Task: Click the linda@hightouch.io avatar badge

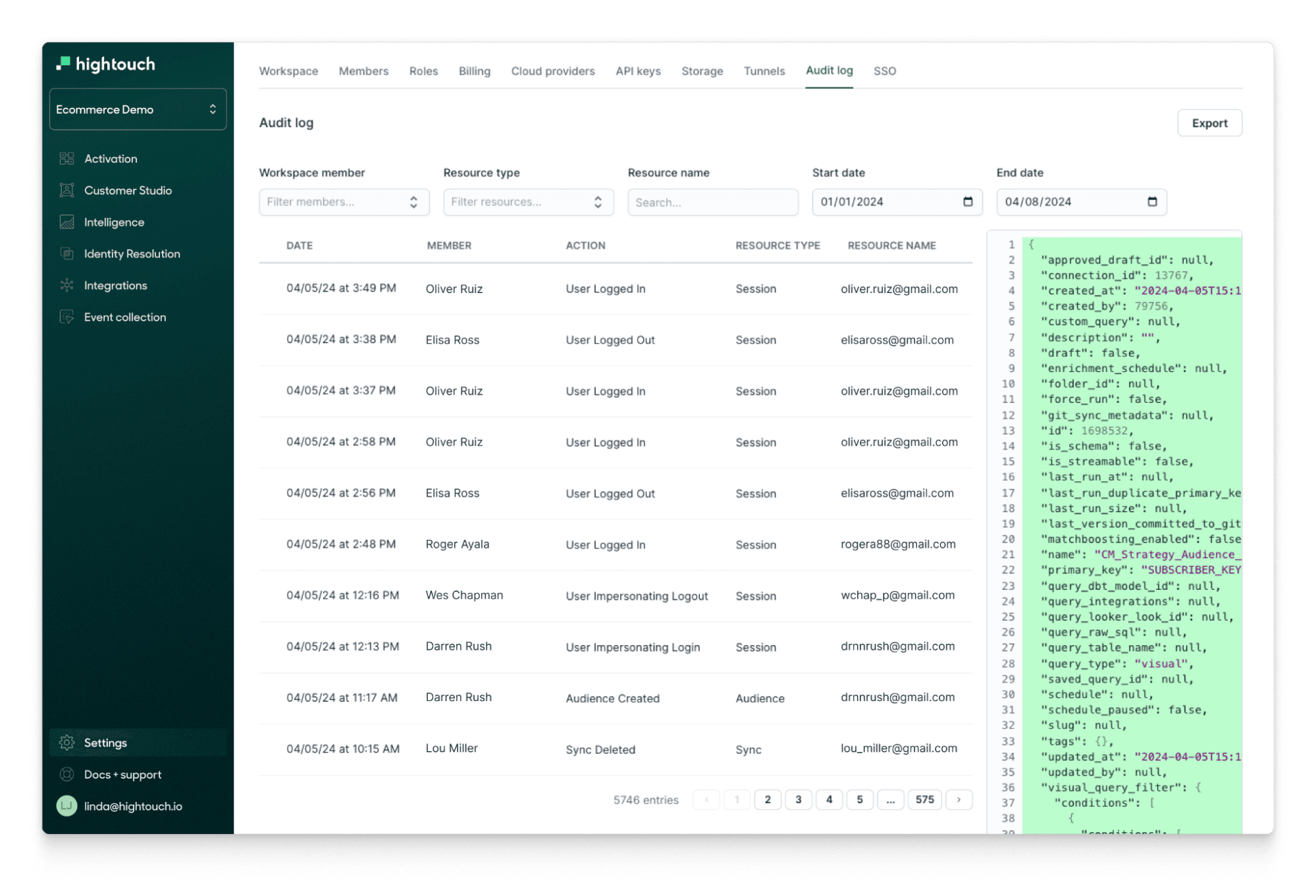Action: [x=66, y=806]
